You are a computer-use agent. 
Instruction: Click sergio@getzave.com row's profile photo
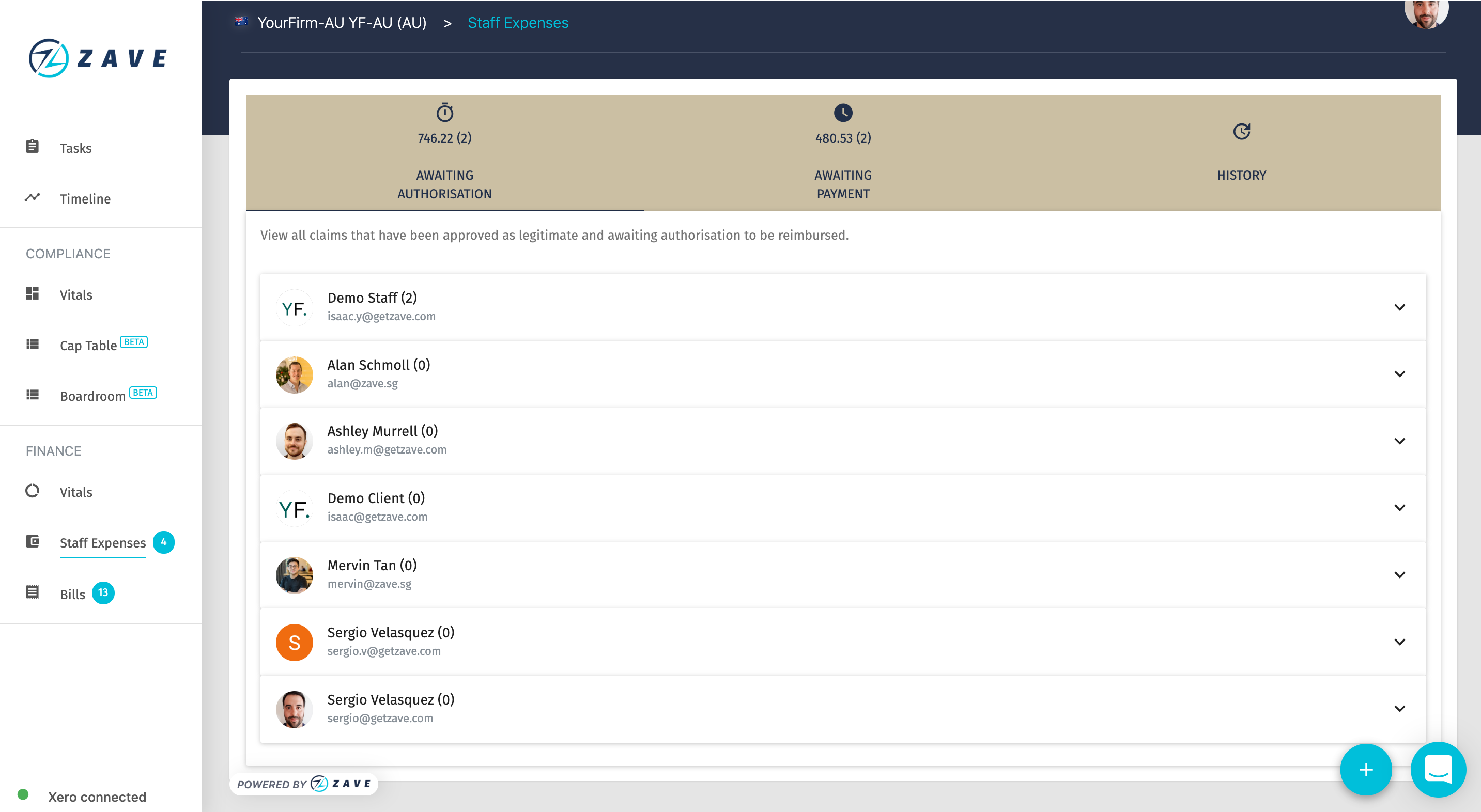295,710
